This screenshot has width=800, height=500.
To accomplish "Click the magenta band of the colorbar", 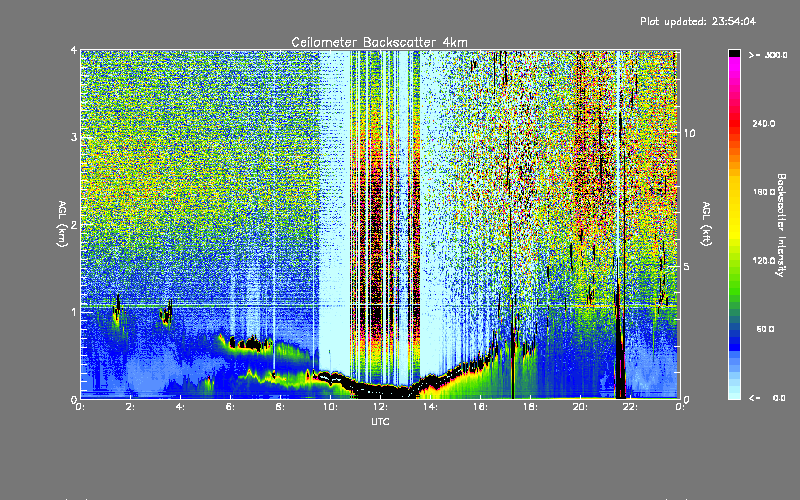I will tap(734, 64).
